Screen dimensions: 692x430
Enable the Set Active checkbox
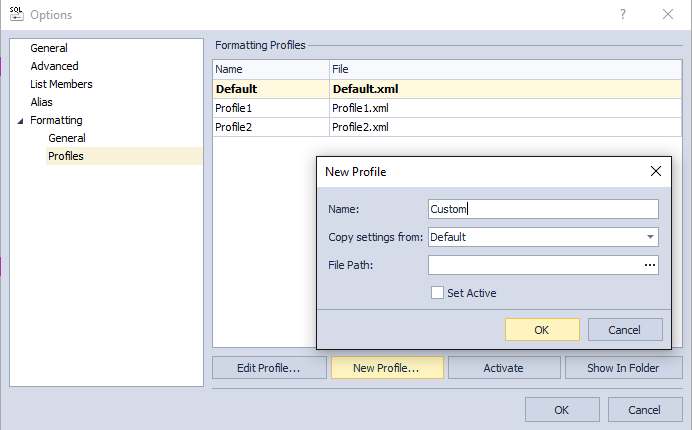point(437,293)
